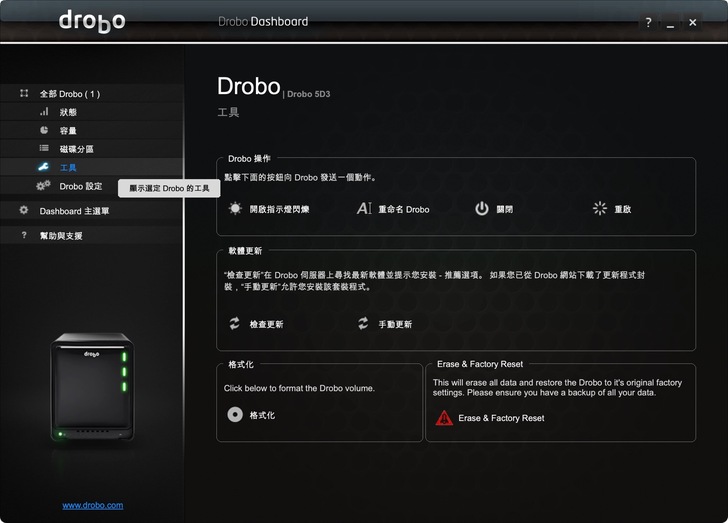The height and width of the screenshot is (523, 728).
Task: Click 檢查更新 check for updates
Action: click(x=266, y=324)
